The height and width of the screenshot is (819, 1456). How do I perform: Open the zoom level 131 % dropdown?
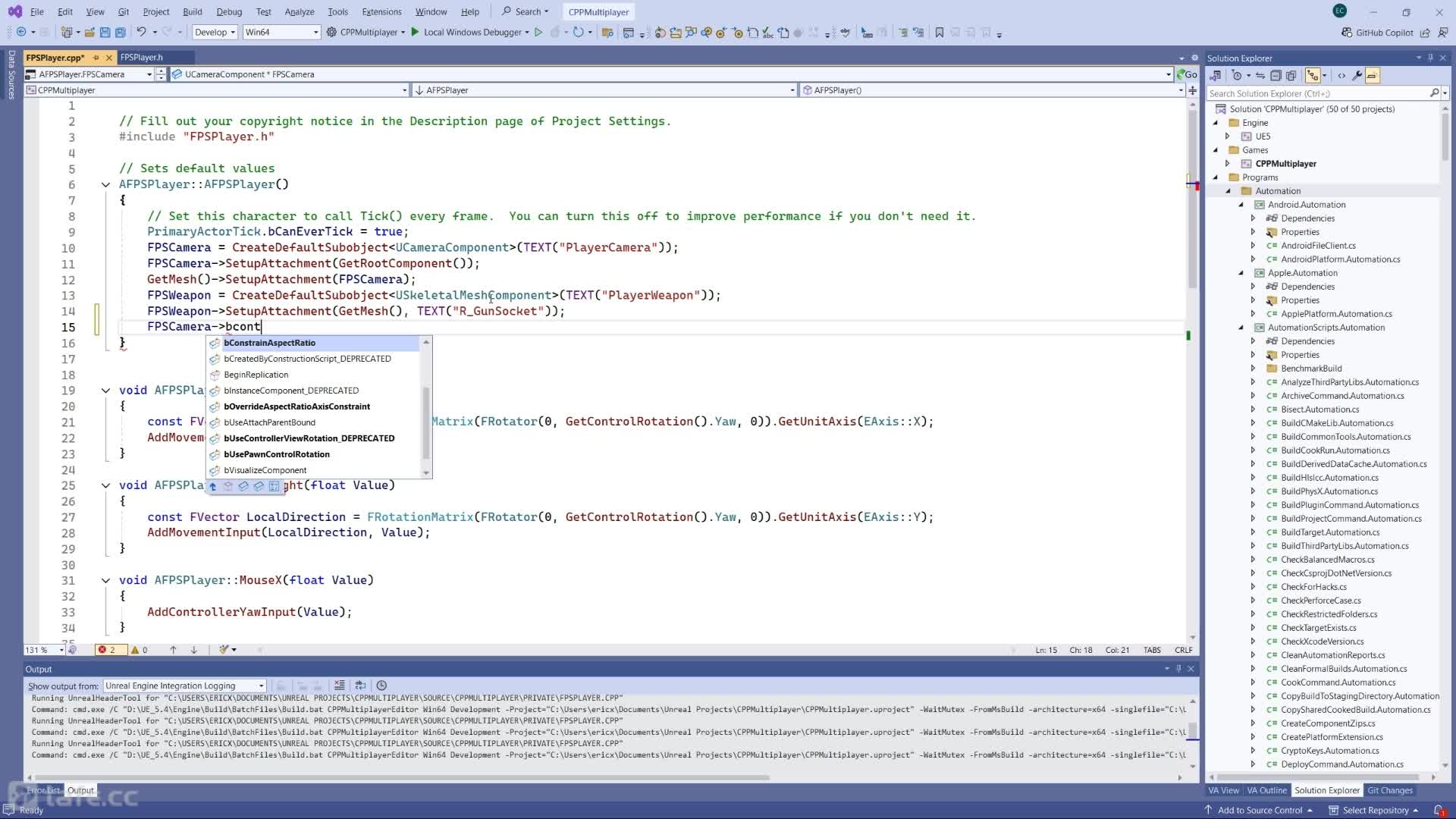[44, 650]
